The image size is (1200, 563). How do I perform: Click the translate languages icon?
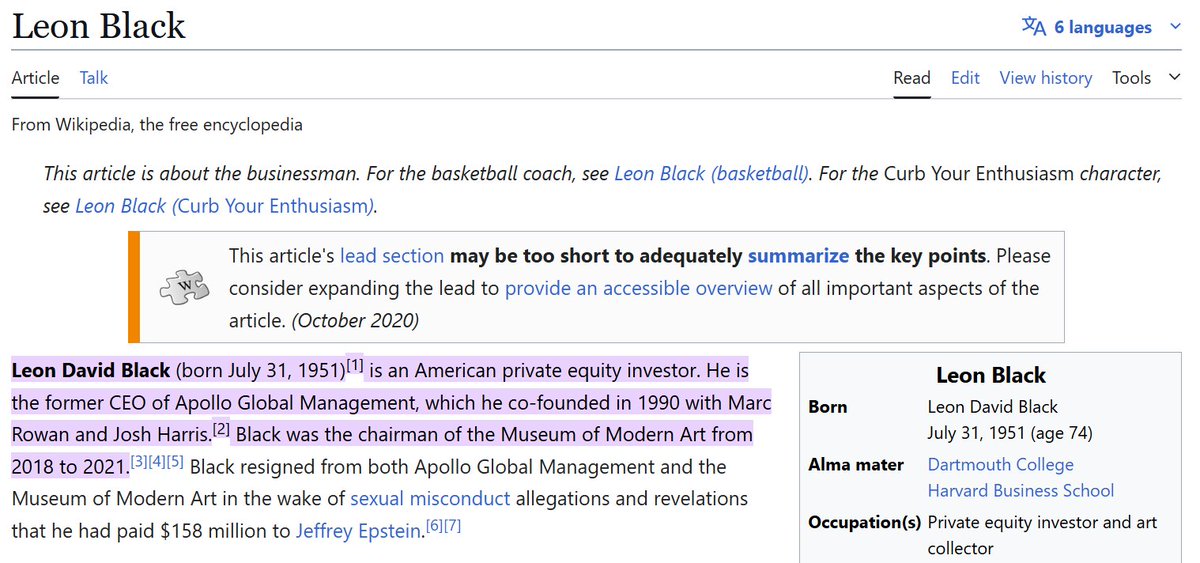(x=1033, y=27)
